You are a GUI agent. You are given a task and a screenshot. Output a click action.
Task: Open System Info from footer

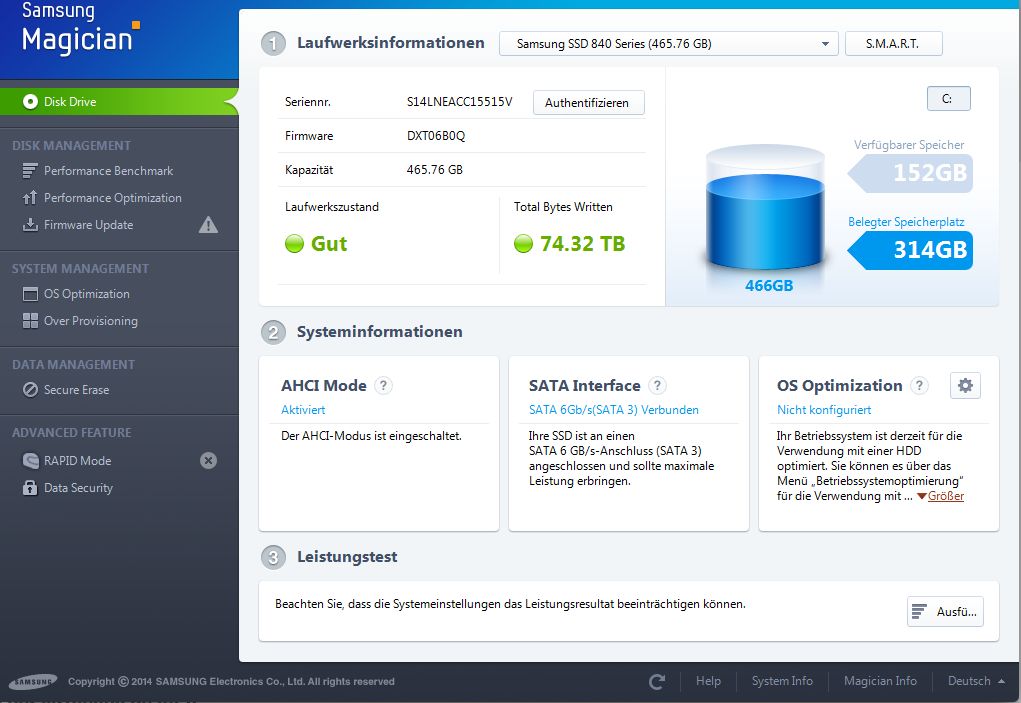click(x=782, y=681)
